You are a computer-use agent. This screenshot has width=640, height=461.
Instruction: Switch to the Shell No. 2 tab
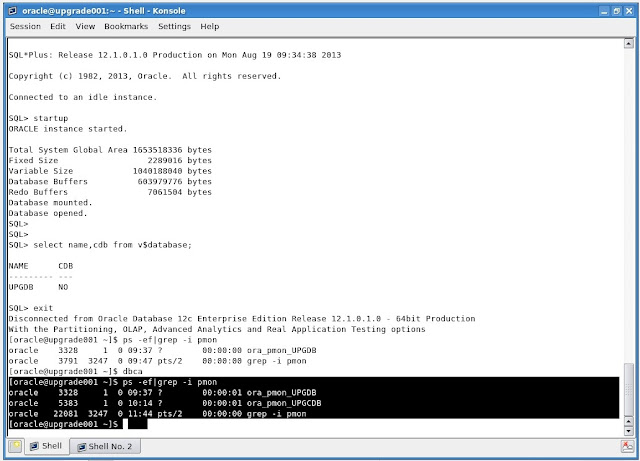pos(105,446)
